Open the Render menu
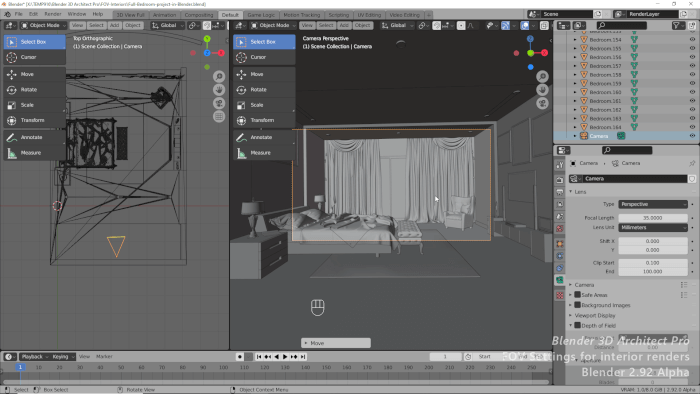This screenshot has width=700, height=394. (53, 14)
